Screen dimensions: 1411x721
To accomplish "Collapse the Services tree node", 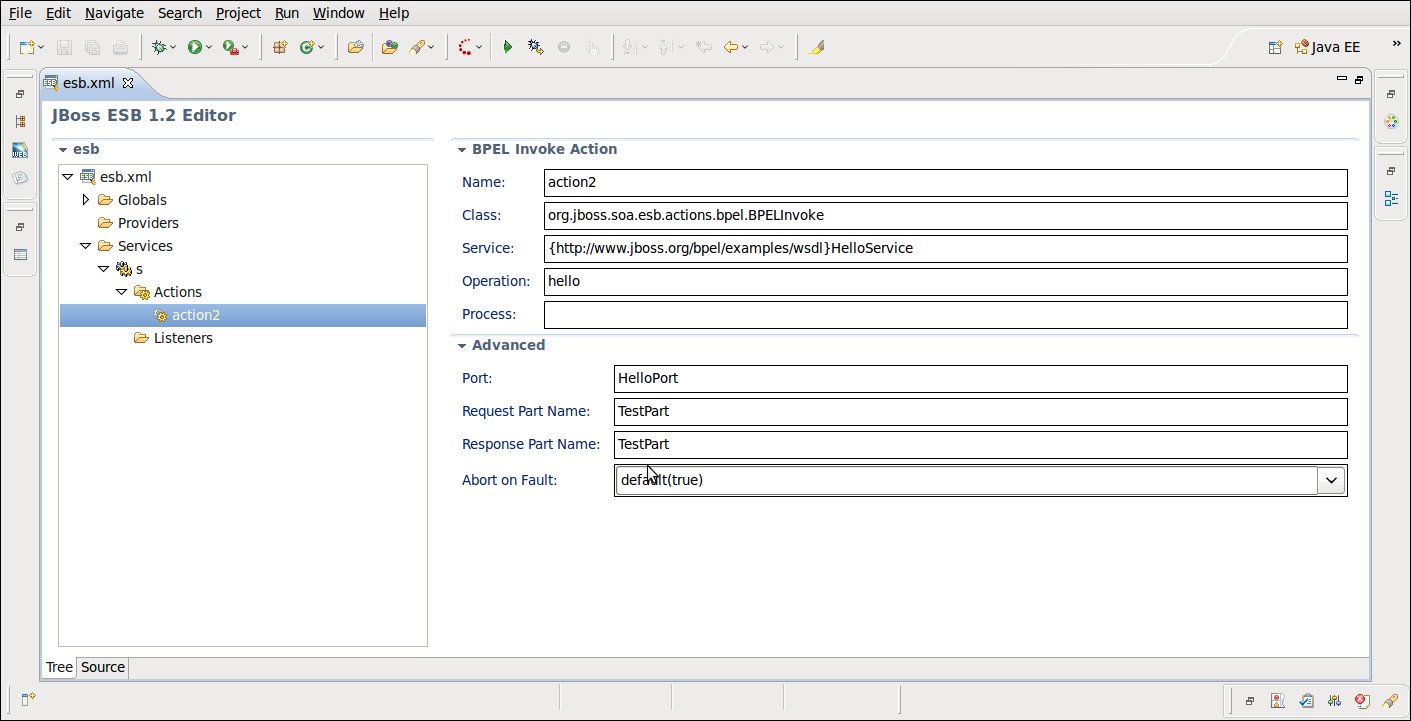I will 86,246.
